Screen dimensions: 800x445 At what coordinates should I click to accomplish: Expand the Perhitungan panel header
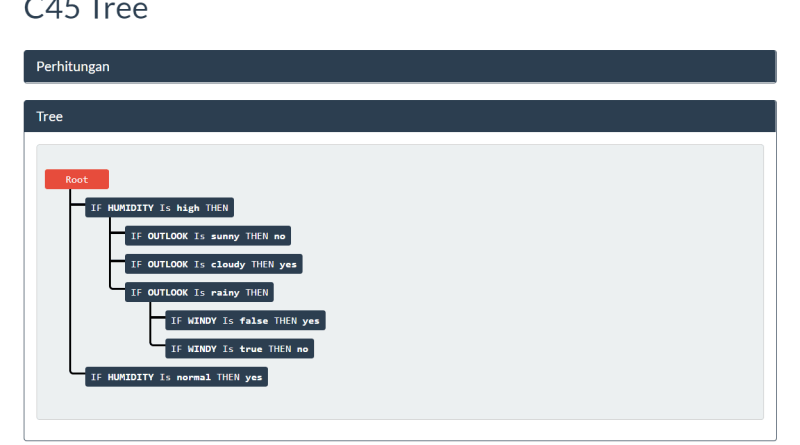[x=400, y=66]
